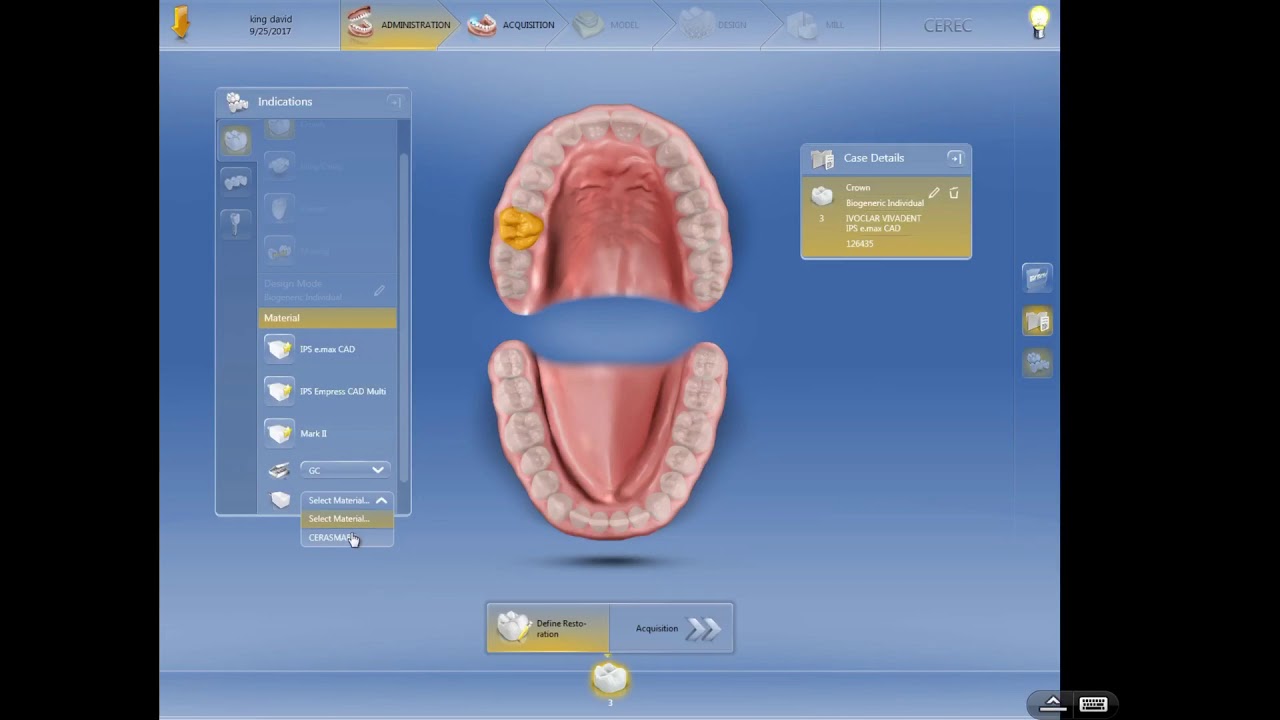Open the MODEL phase tab
Image resolution: width=1280 pixels, height=720 pixels.
pos(606,25)
